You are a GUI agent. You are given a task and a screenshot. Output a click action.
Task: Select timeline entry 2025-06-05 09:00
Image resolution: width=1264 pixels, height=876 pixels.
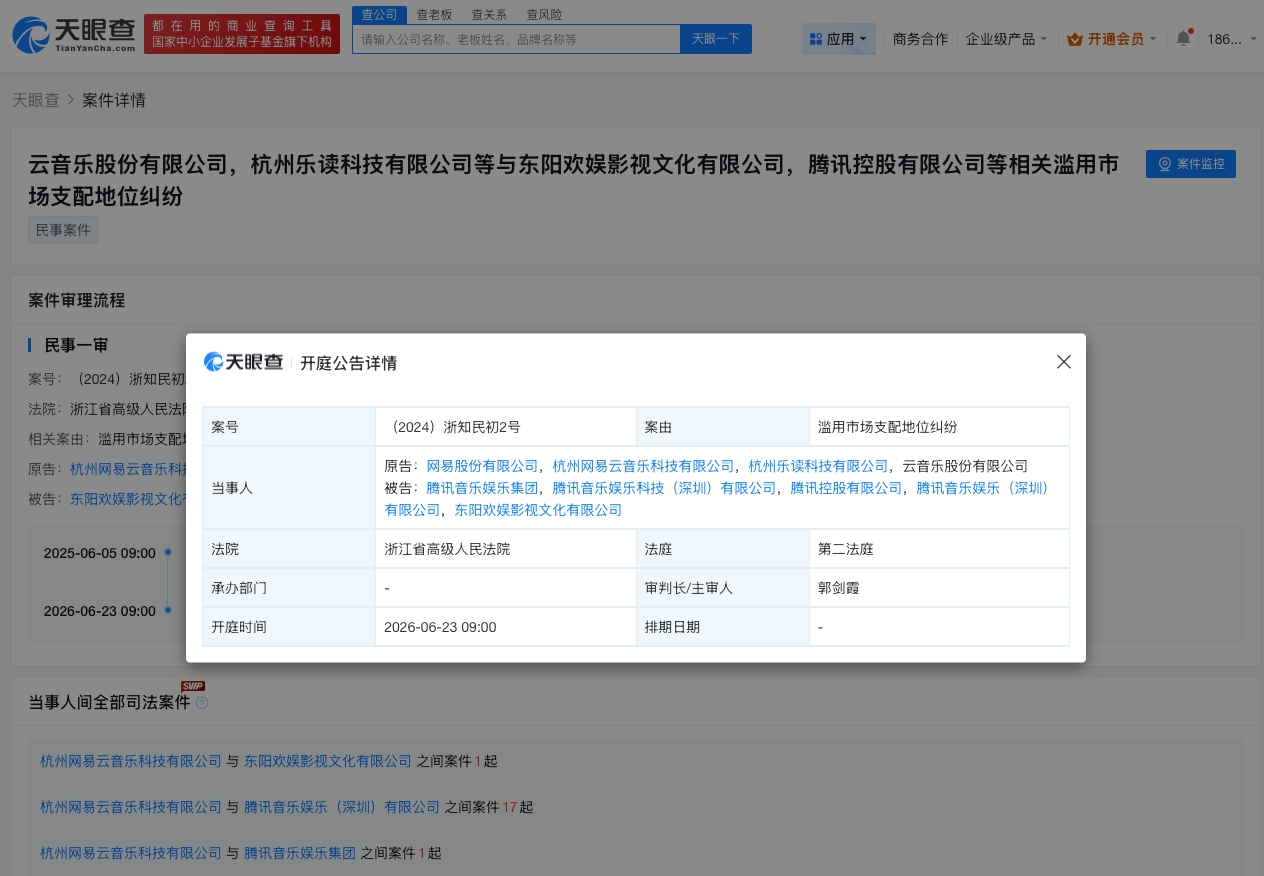pos(100,553)
